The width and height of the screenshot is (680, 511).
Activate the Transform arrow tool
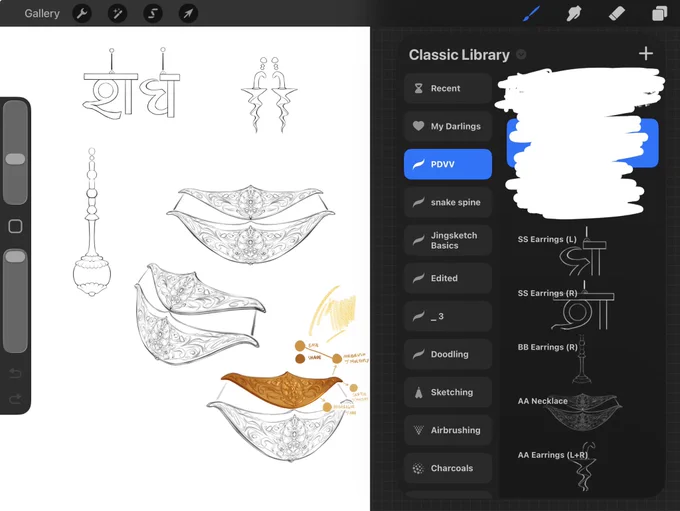coord(188,13)
